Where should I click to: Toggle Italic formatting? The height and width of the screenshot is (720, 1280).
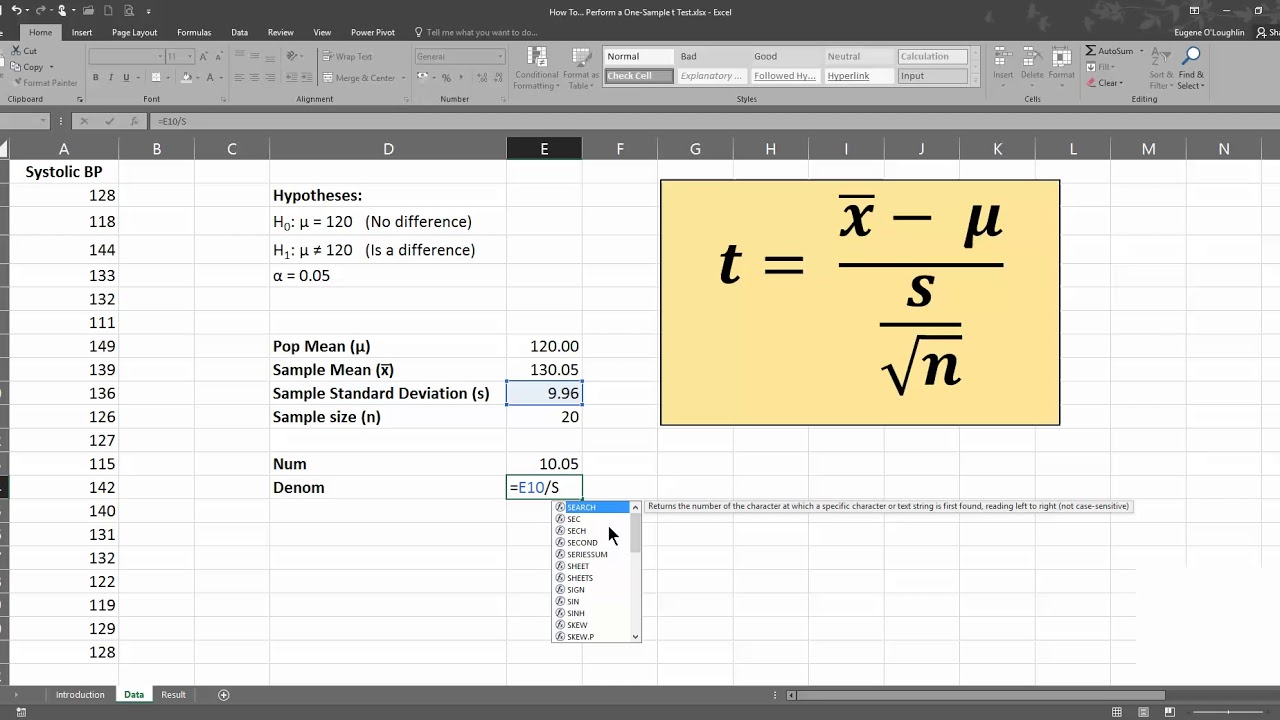click(111, 78)
